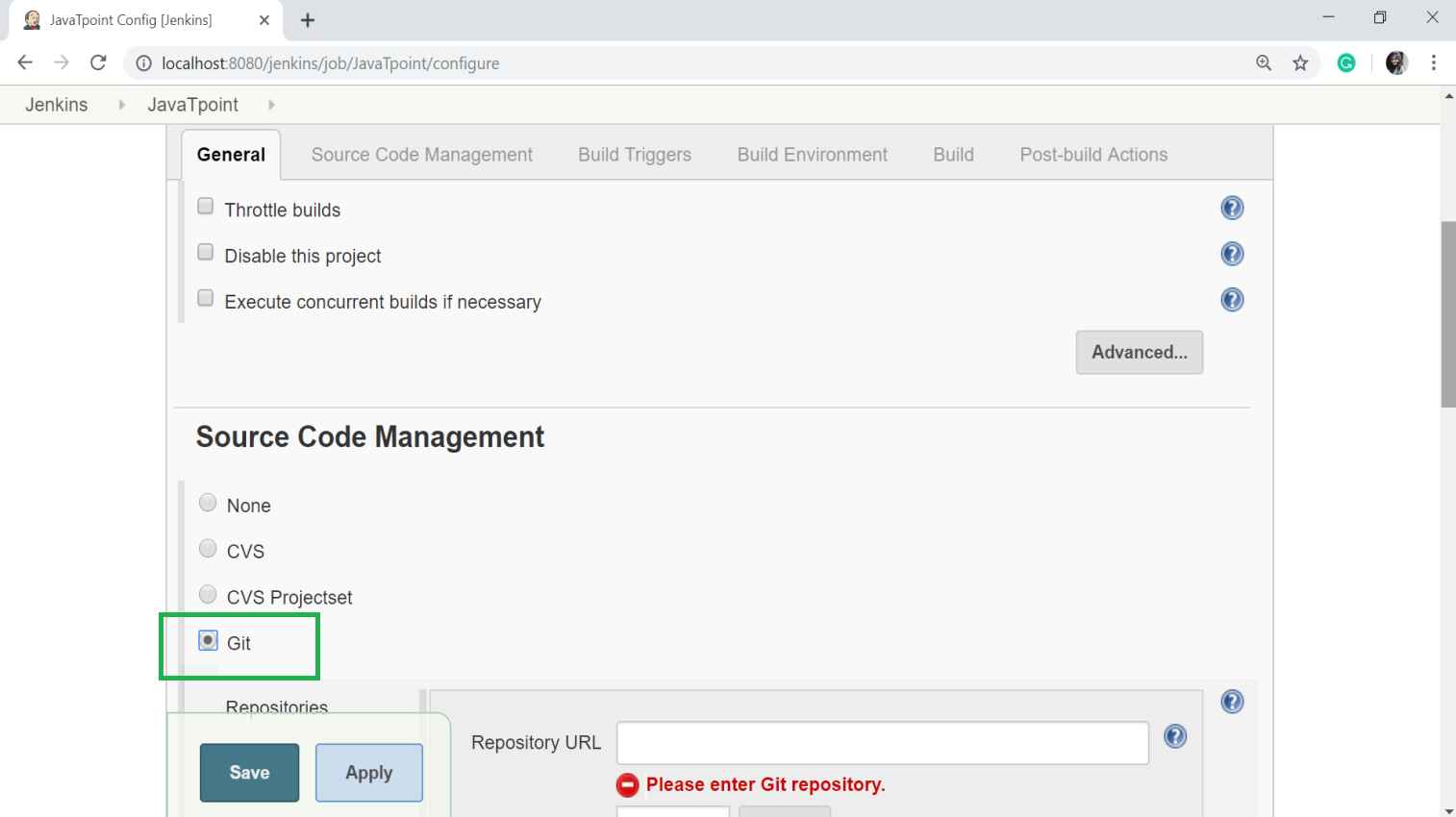Click the 'Please enter Git repository.' message

[766, 784]
